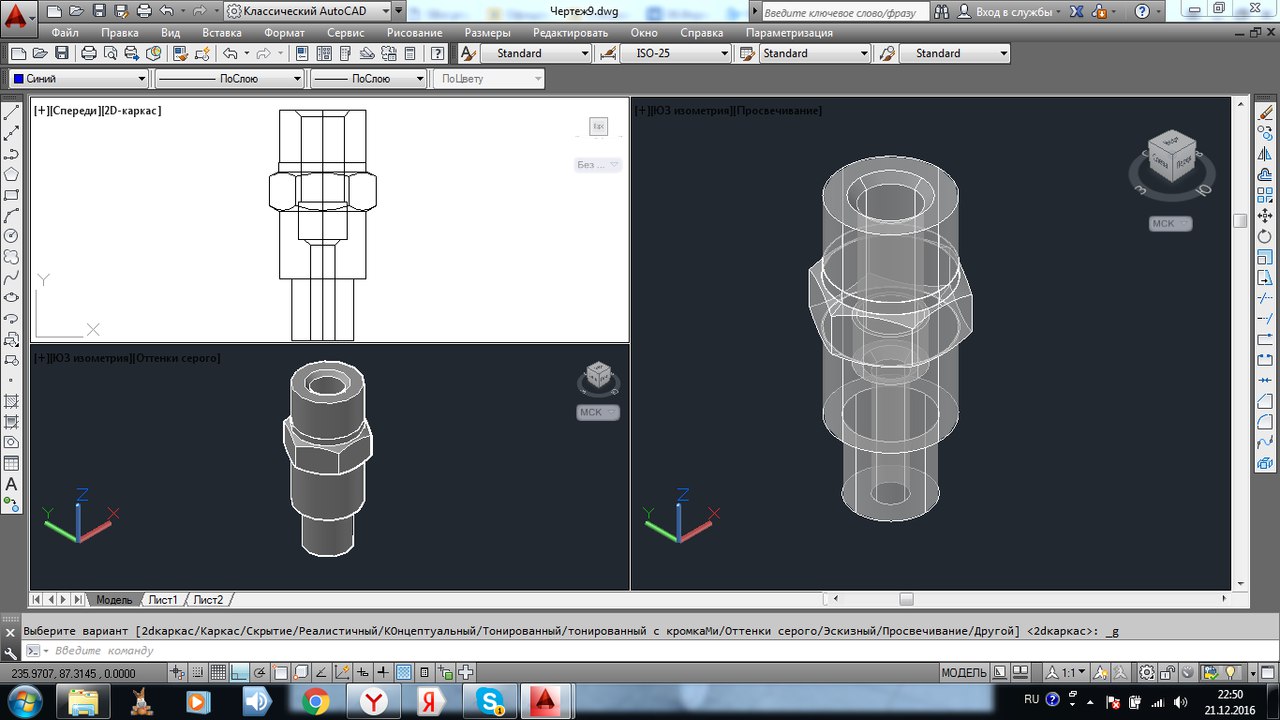This screenshot has height=720, width=1280.
Task: Switch to the Лист1 layout tab
Action: point(163,600)
